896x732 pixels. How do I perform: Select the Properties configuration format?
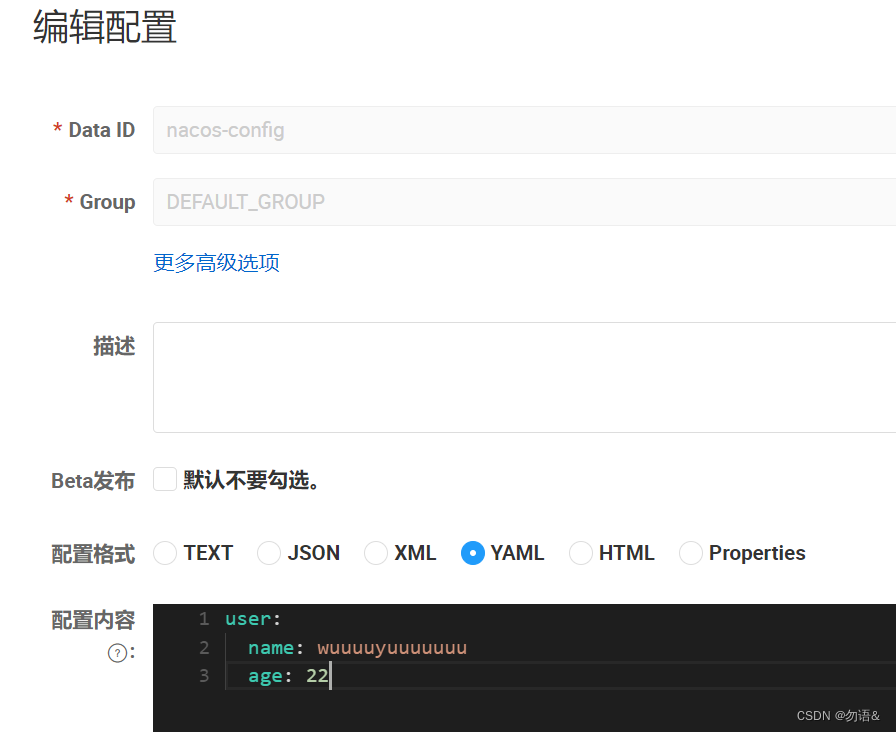(691, 553)
